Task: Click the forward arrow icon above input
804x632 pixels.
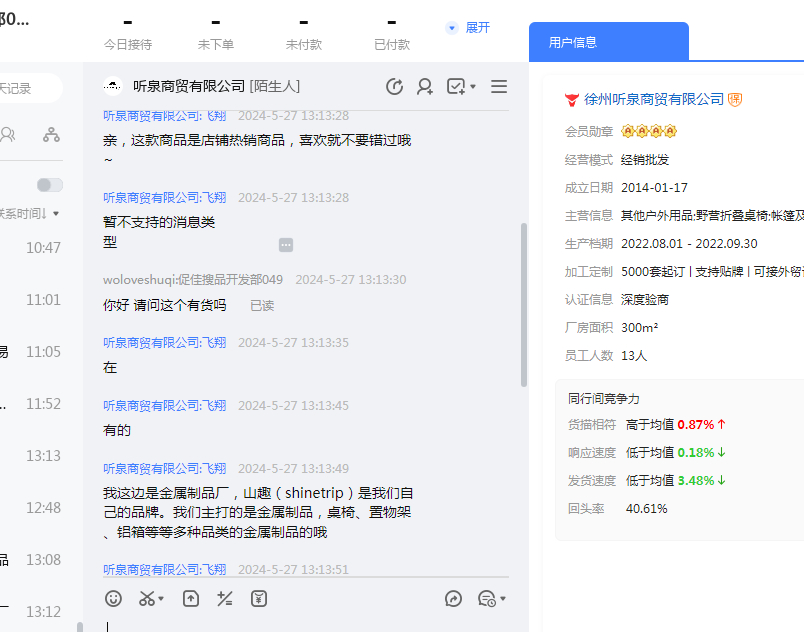Action: (x=453, y=598)
